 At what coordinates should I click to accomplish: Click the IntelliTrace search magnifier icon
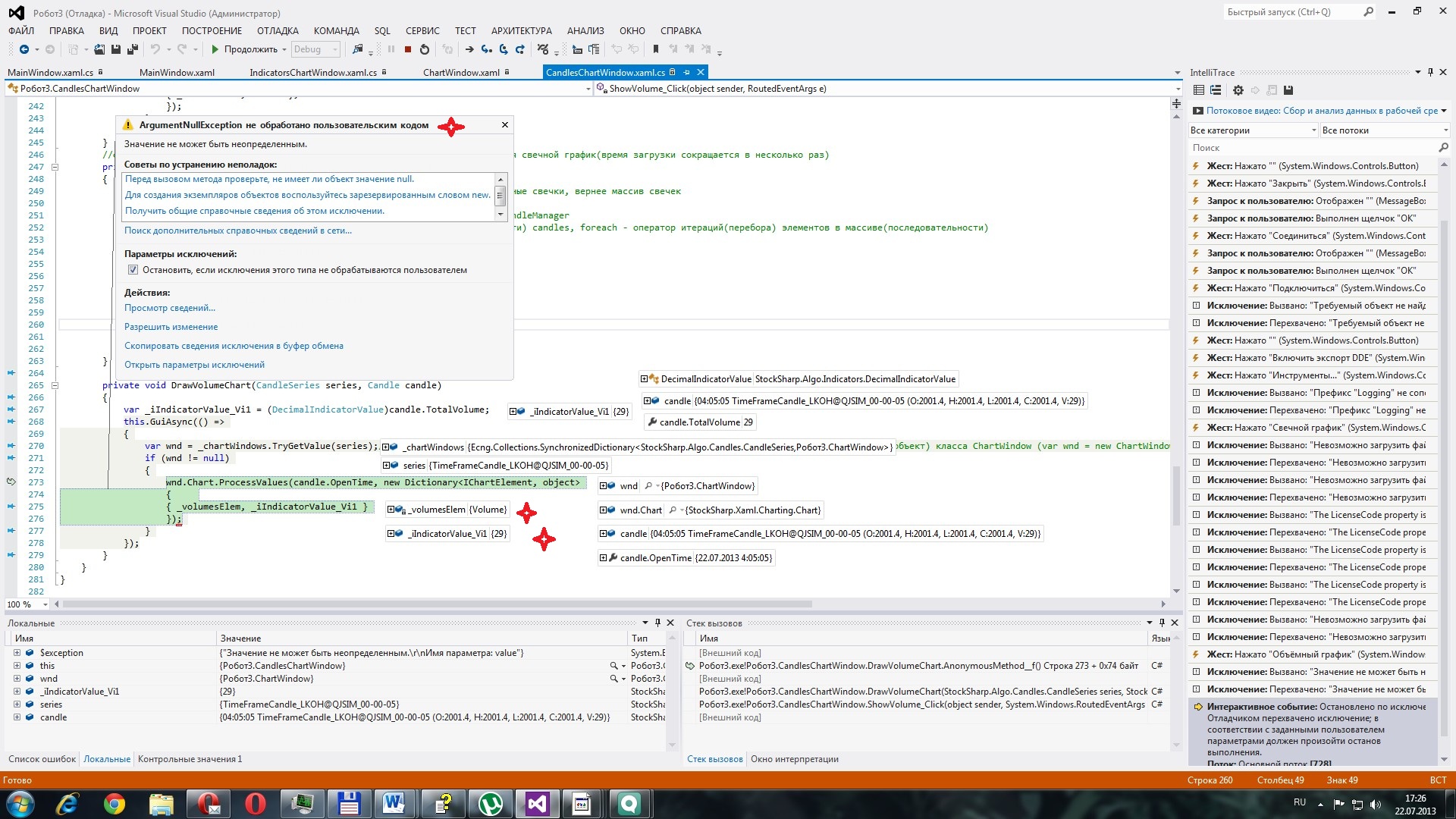pos(1443,148)
